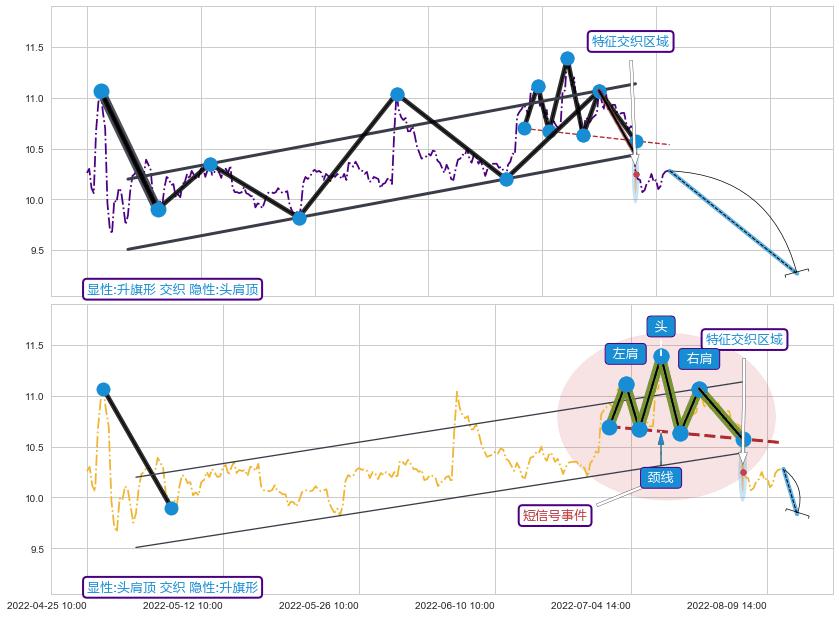
Task: Click the 头 annotation label
Action: point(660,327)
